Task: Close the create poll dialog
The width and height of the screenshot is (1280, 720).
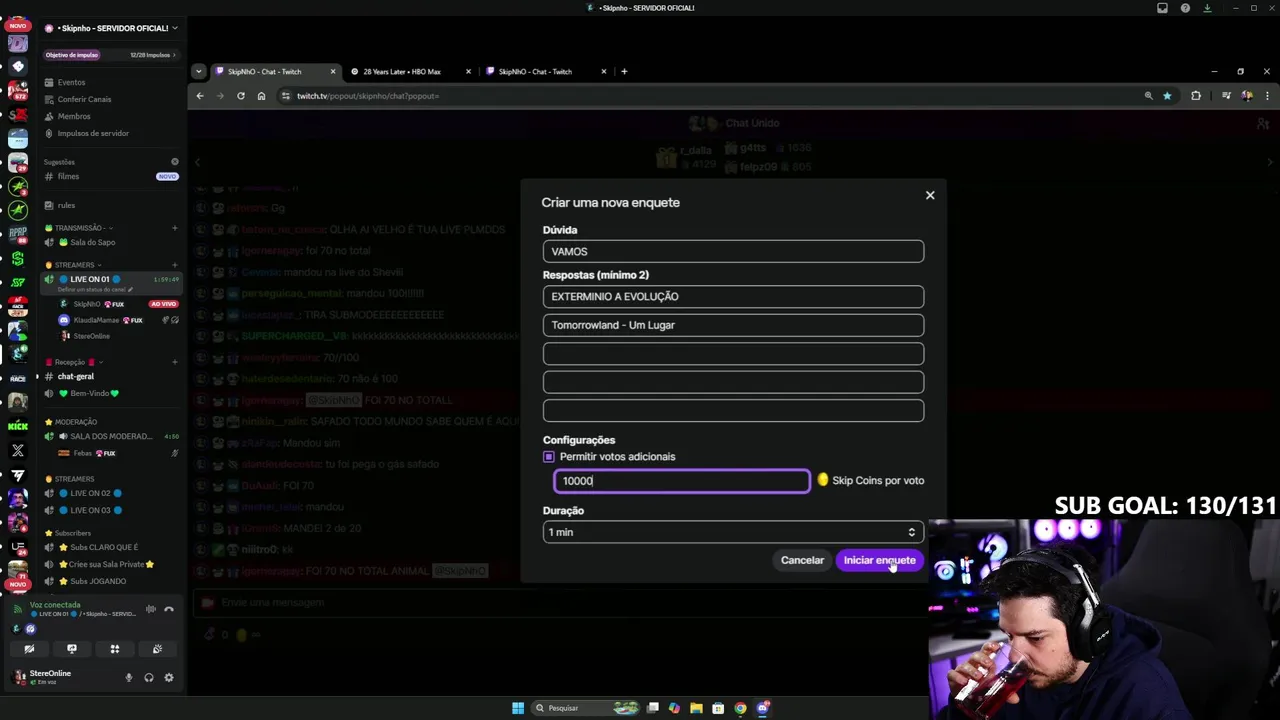Action: click(930, 195)
